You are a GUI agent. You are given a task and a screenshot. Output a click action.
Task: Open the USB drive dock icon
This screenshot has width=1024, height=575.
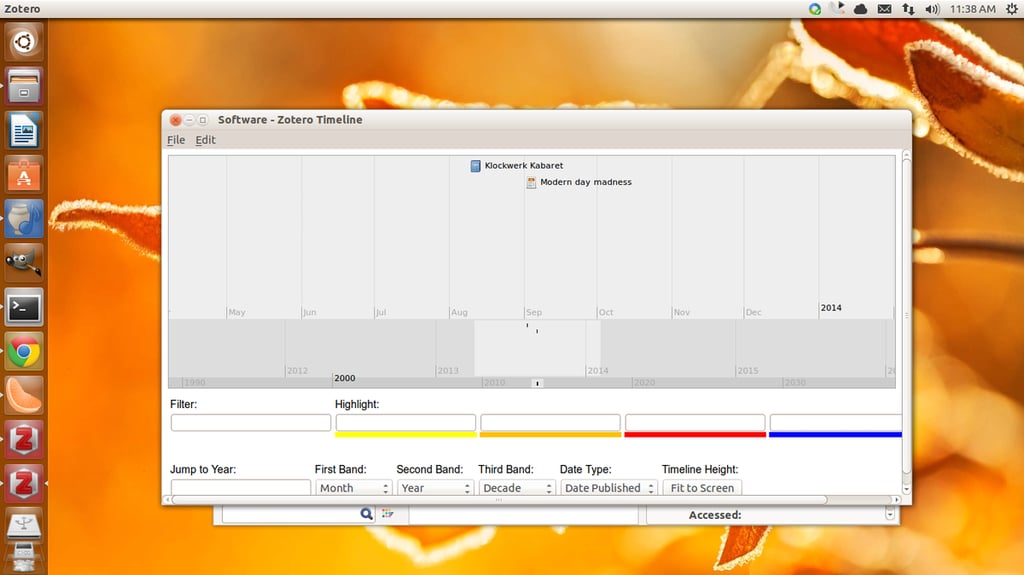(24, 525)
